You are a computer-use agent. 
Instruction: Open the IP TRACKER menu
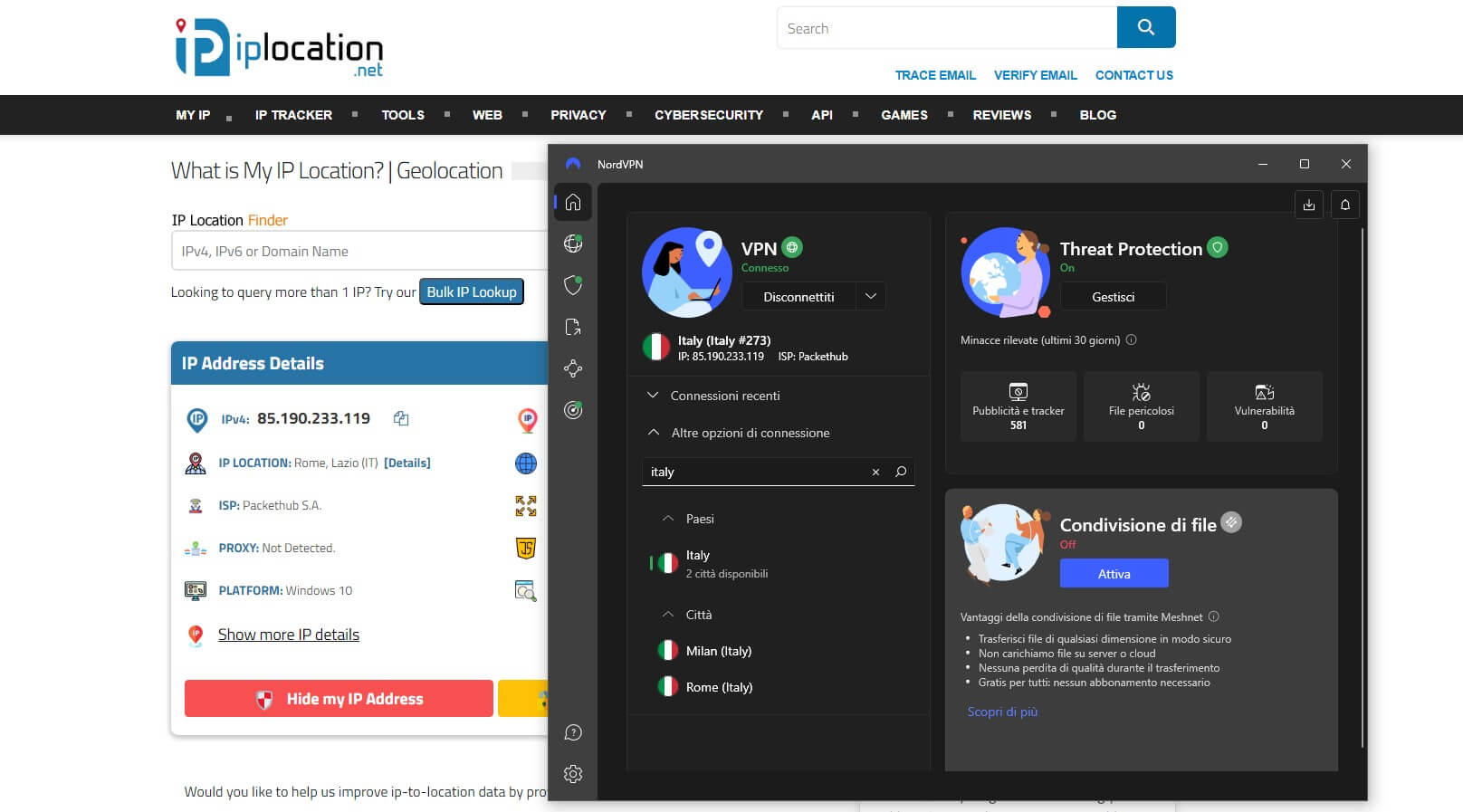point(293,115)
